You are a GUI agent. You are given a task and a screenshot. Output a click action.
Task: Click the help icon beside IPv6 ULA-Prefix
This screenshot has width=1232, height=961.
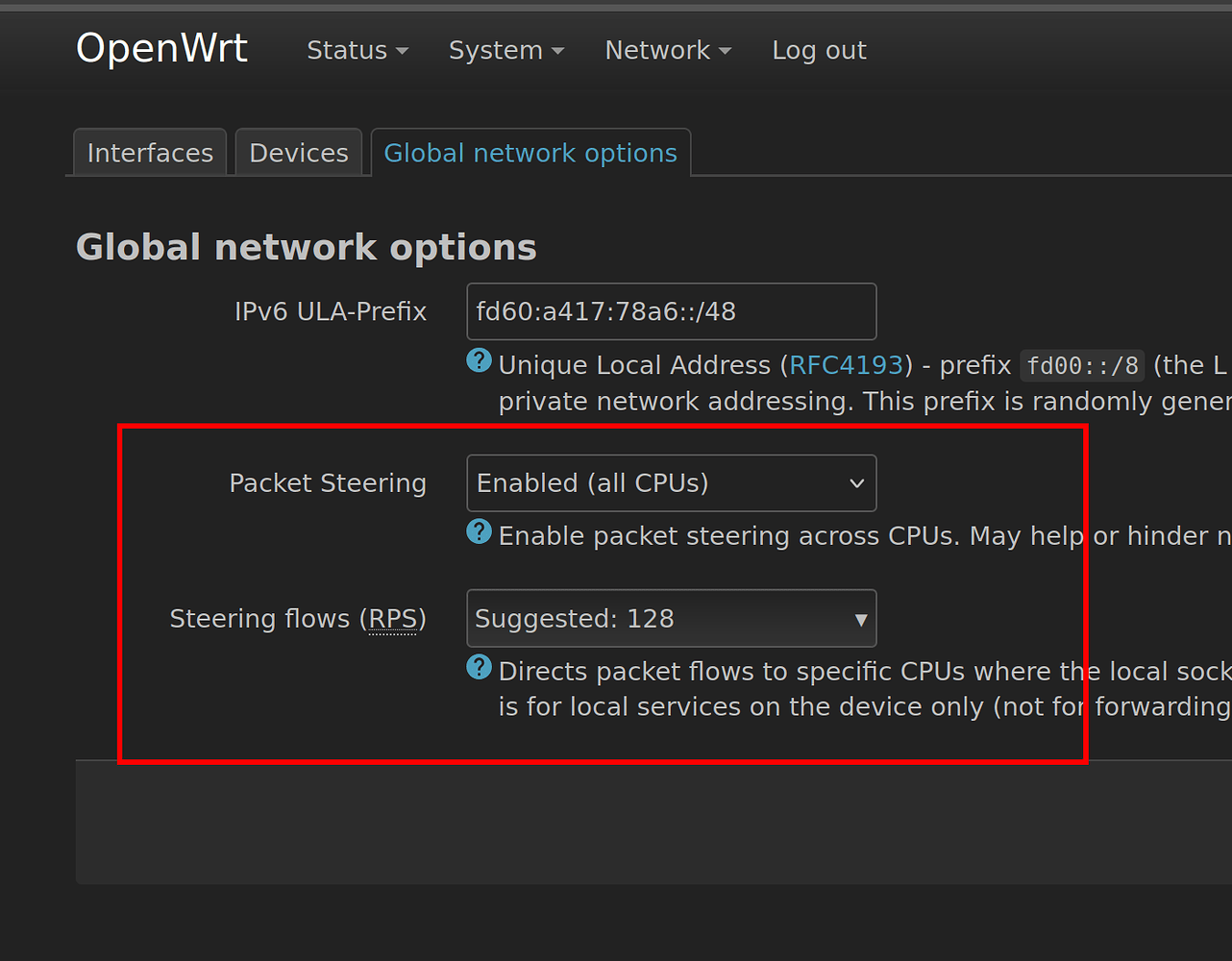pos(479,359)
